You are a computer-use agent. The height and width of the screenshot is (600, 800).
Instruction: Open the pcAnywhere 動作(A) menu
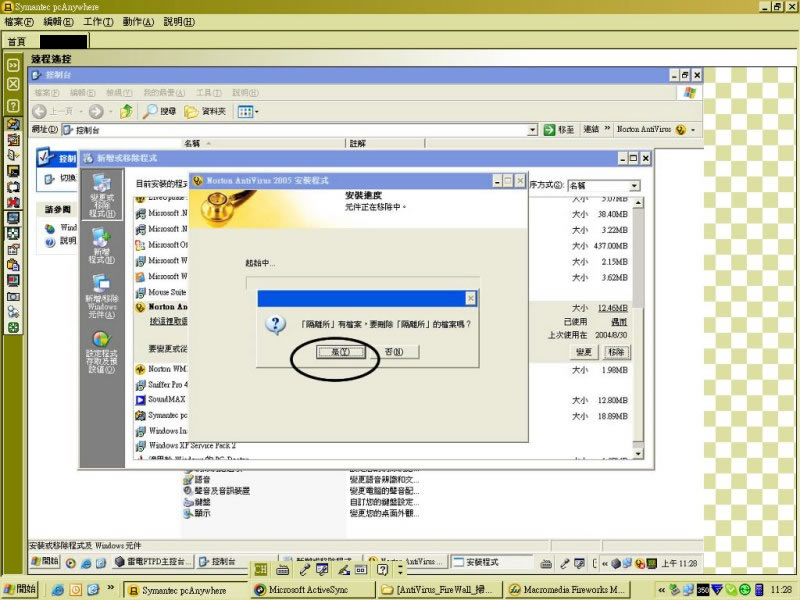[x=138, y=21]
